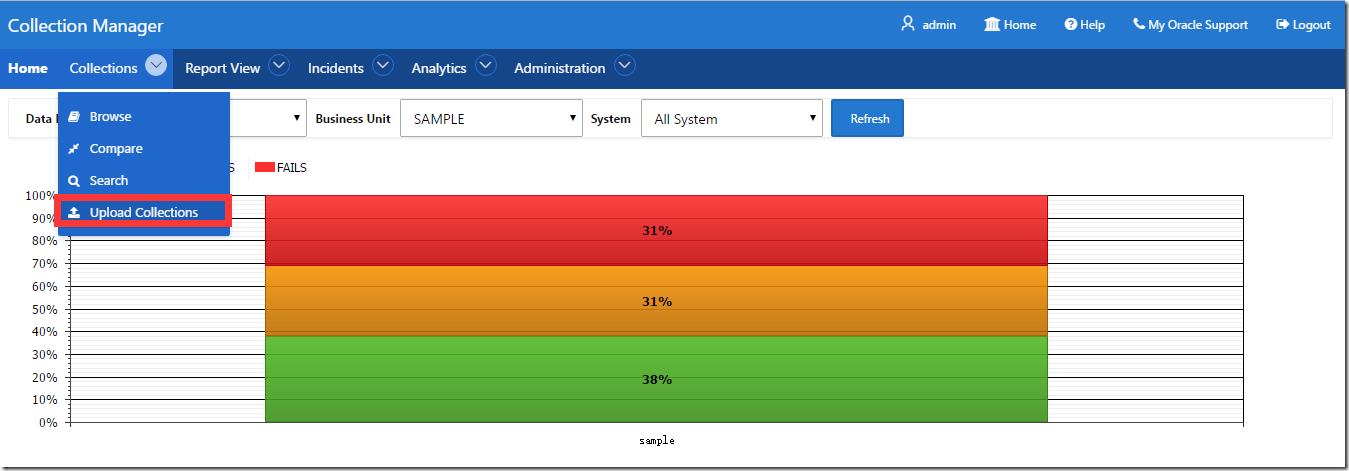Select the Home tab in the navigation bar
This screenshot has width=1349, height=471.
pyautogui.click(x=28, y=68)
